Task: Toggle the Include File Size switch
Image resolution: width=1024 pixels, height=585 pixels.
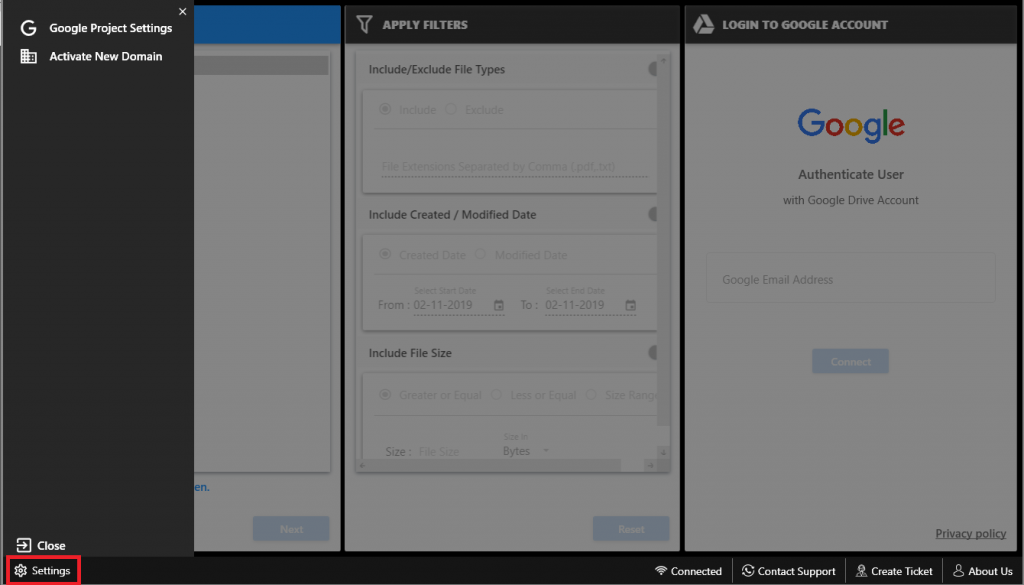Action: tap(652, 353)
